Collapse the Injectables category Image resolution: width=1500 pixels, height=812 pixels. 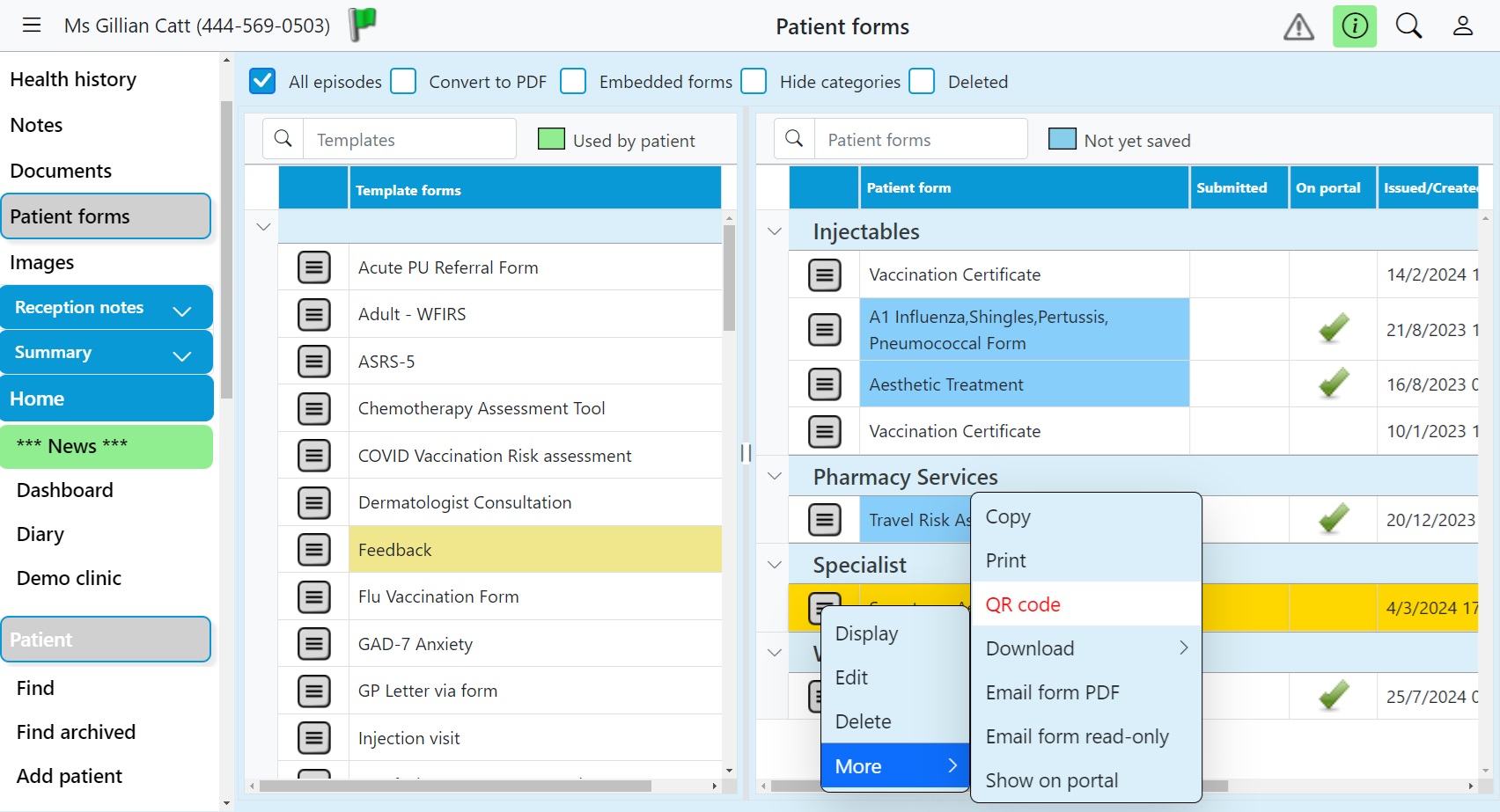point(774,231)
